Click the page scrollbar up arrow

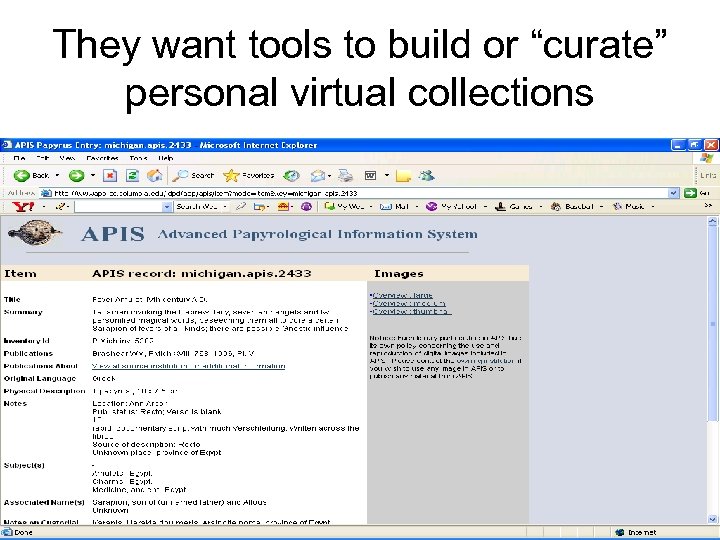tap(713, 221)
